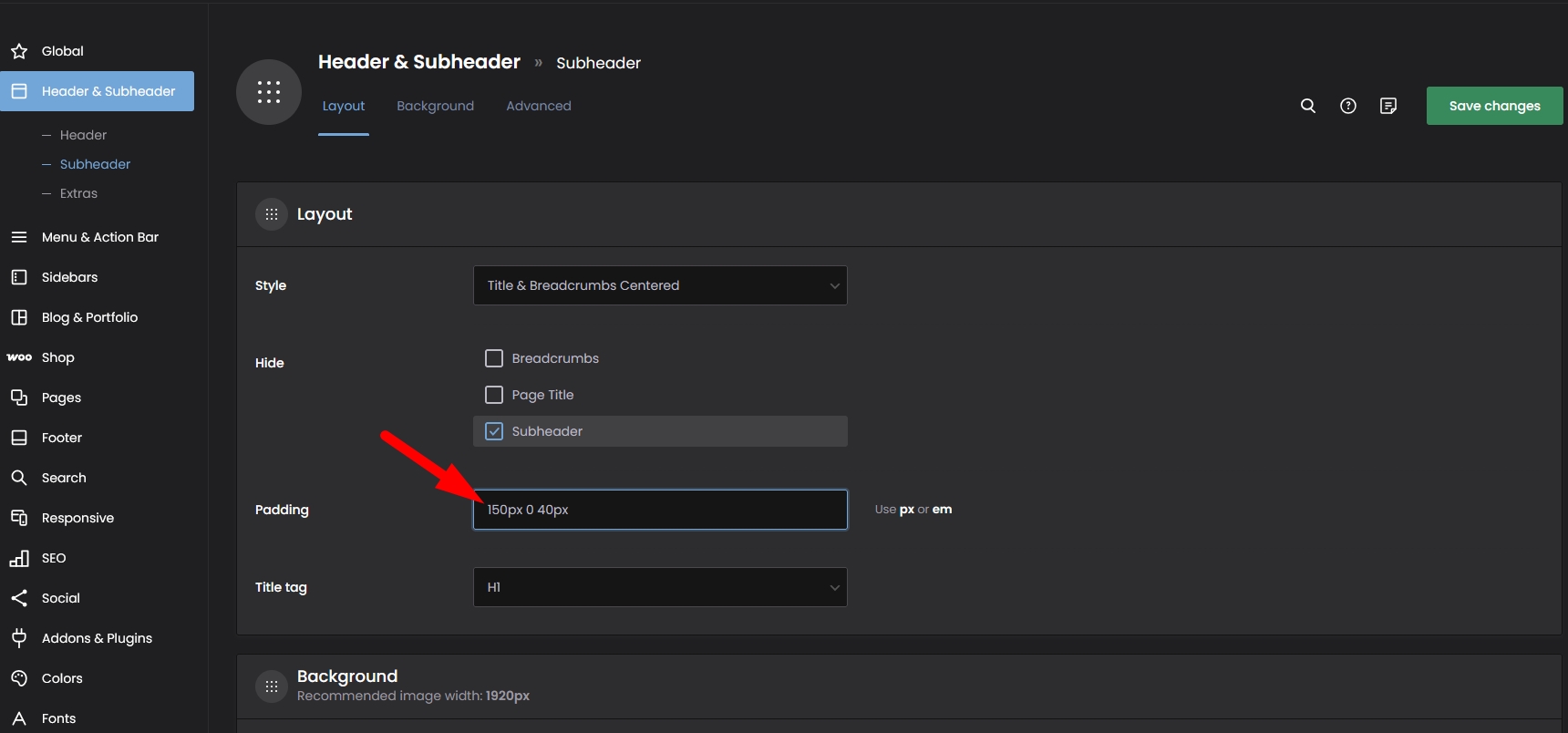Enable the Hide Breadcrumbs checkbox
The image size is (1568, 733).
[x=494, y=358]
